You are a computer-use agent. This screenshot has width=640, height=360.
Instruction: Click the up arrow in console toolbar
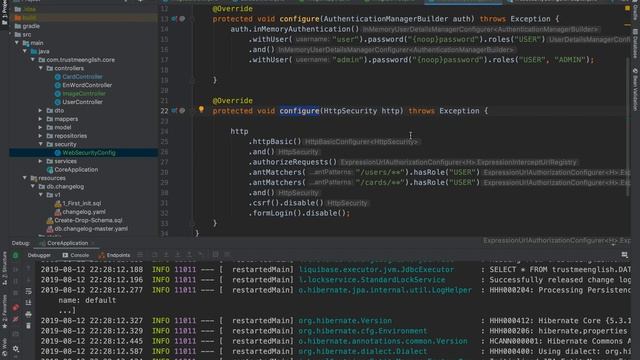pyautogui.click(x=28, y=268)
